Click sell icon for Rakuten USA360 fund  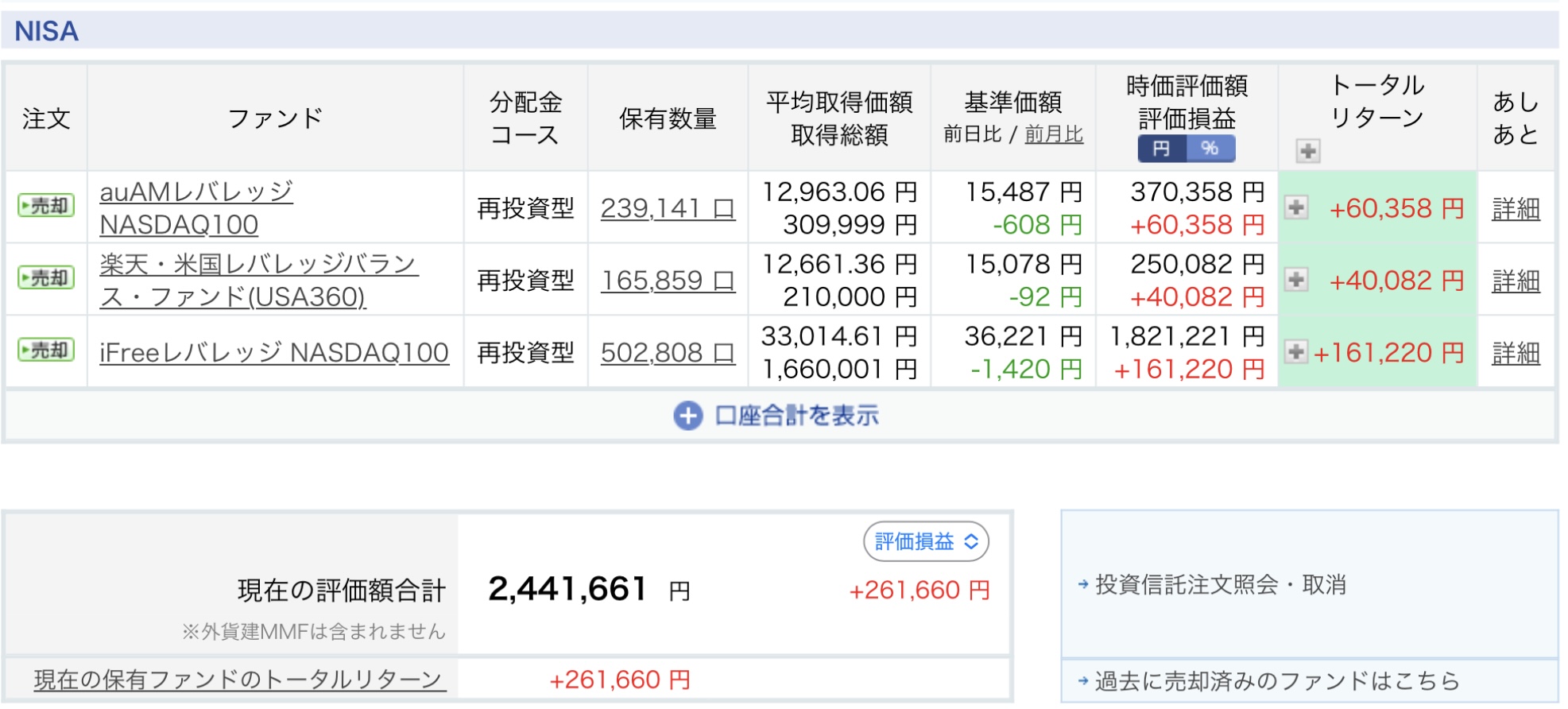pos(46,278)
